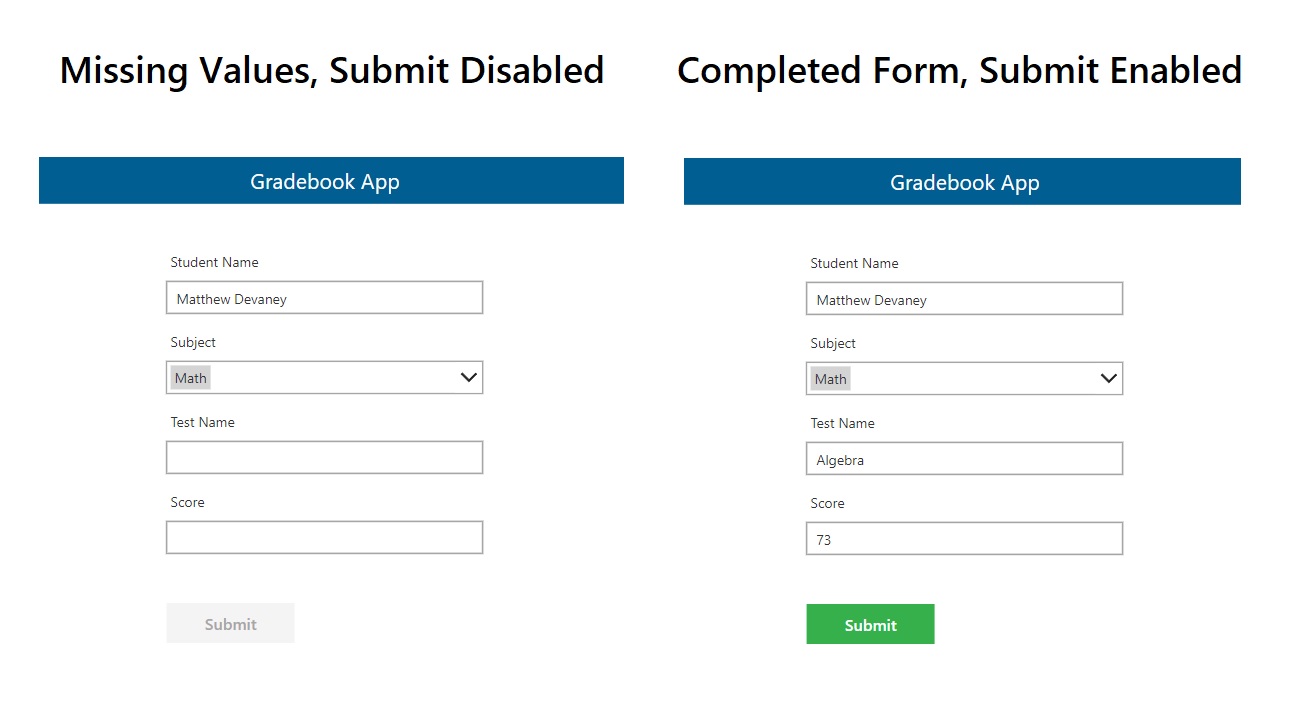Click the Test Name field containing Algebra

pyautogui.click(x=963, y=458)
